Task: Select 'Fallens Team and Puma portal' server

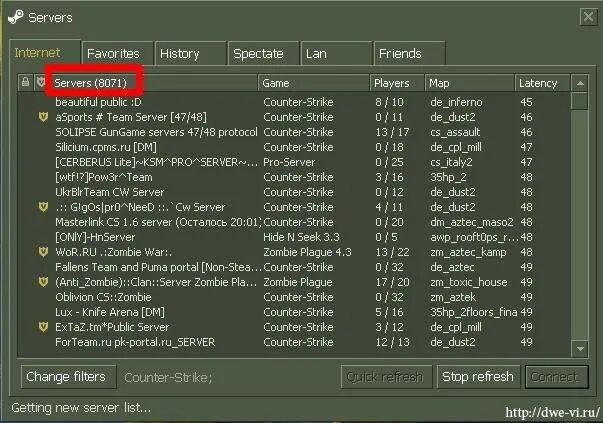Action: click(294, 267)
